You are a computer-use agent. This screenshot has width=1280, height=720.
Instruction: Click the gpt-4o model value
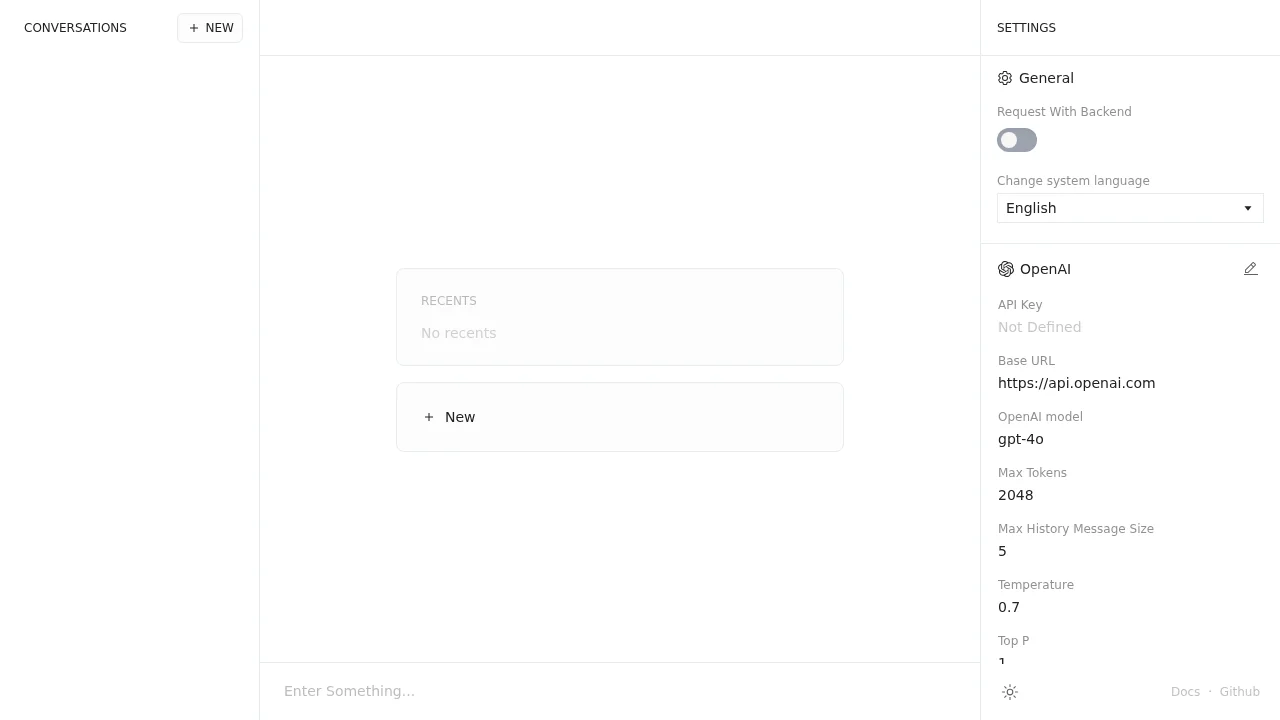pyautogui.click(x=1021, y=439)
